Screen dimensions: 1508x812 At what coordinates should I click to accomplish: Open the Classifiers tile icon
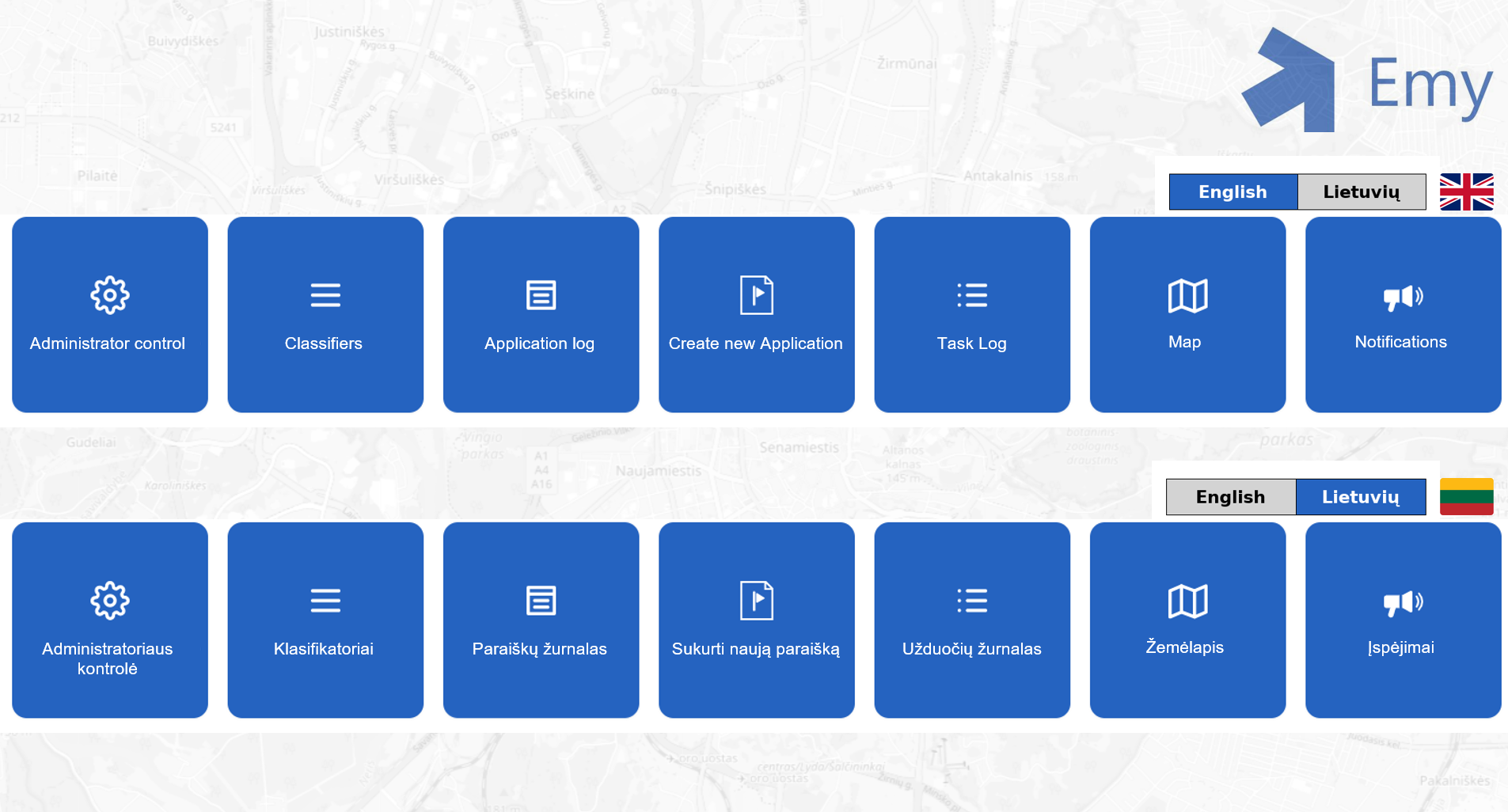click(x=325, y=295)
